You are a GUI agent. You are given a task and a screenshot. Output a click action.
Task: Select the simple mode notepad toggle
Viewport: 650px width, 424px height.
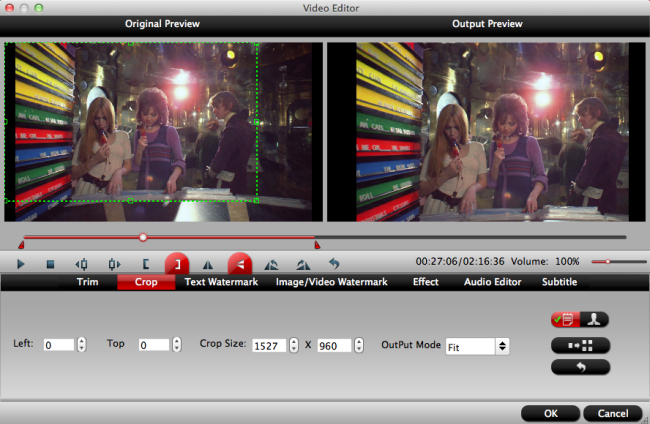click(x=565, y=320)
